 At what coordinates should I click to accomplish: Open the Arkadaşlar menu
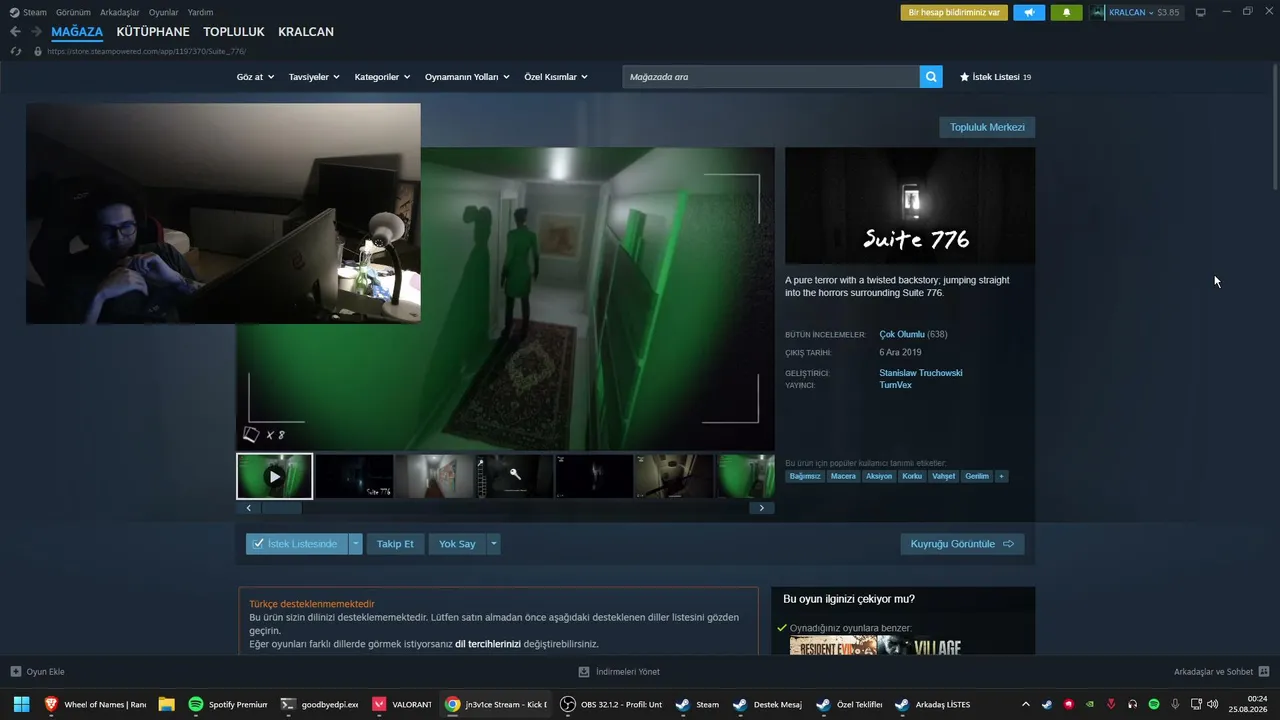[120, 12]
